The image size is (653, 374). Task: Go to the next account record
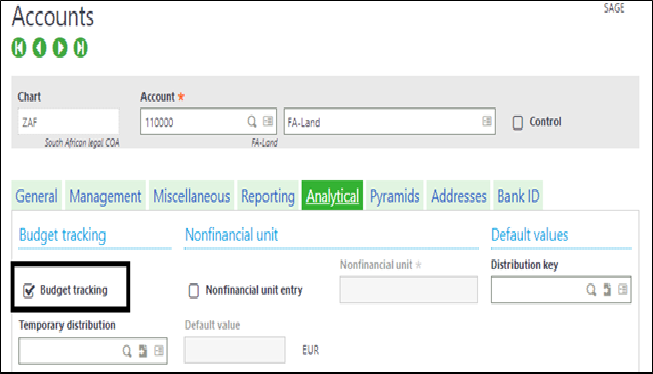click(60, 47)
